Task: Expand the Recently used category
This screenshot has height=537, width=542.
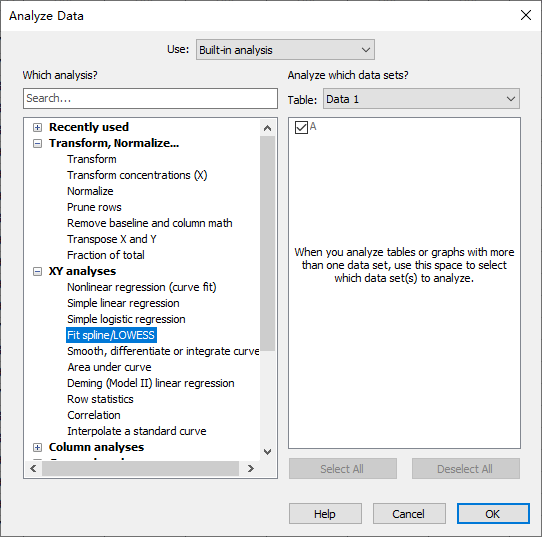Action: 37,128
